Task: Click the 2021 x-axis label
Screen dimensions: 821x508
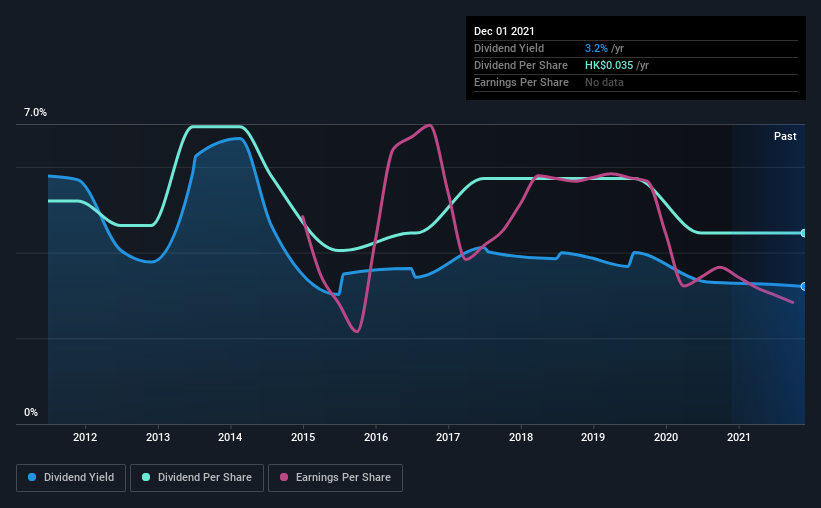Action: tap(739, 437)
